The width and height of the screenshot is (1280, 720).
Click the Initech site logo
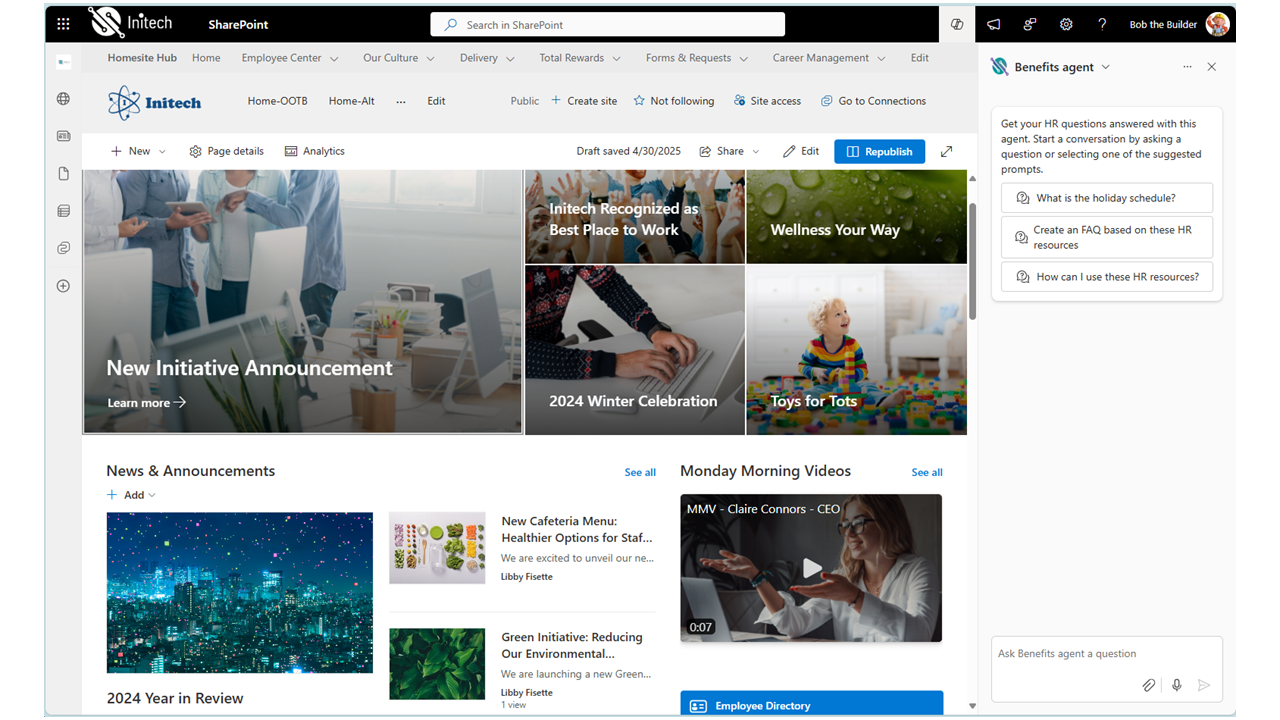tap(155, 102)
